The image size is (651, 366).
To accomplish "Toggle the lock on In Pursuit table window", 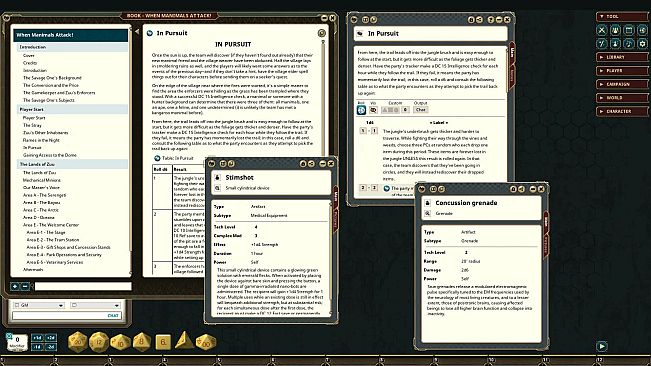I will click(471, 20).
